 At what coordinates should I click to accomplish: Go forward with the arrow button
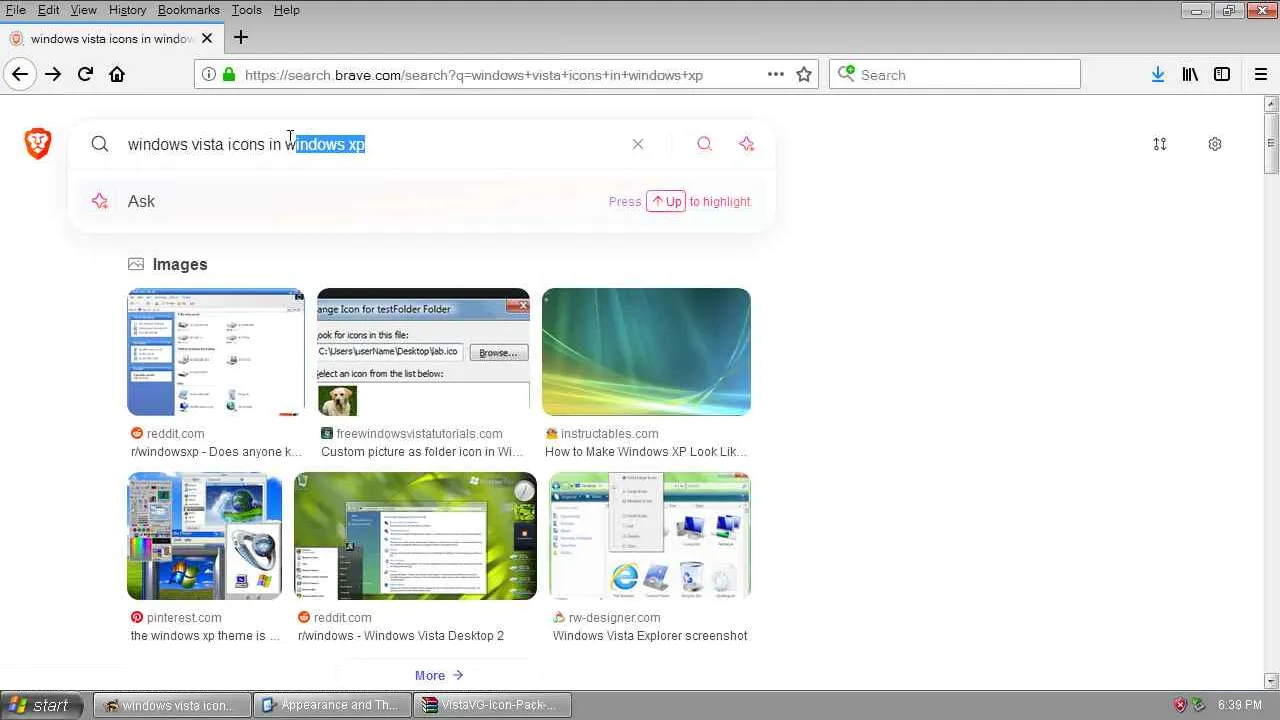(x=53, y=74)
